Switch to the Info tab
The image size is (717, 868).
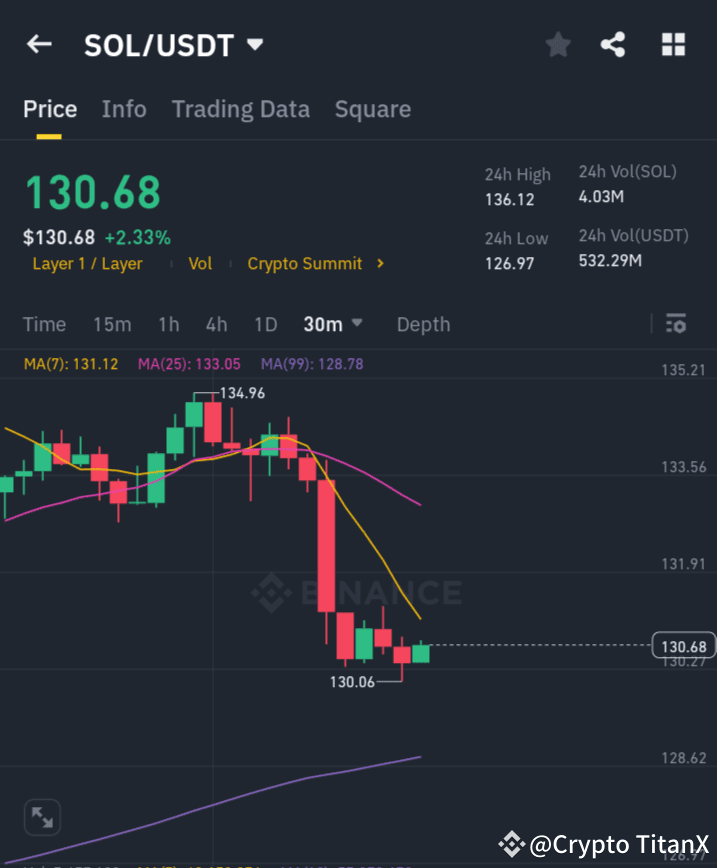tap(124, 109)
